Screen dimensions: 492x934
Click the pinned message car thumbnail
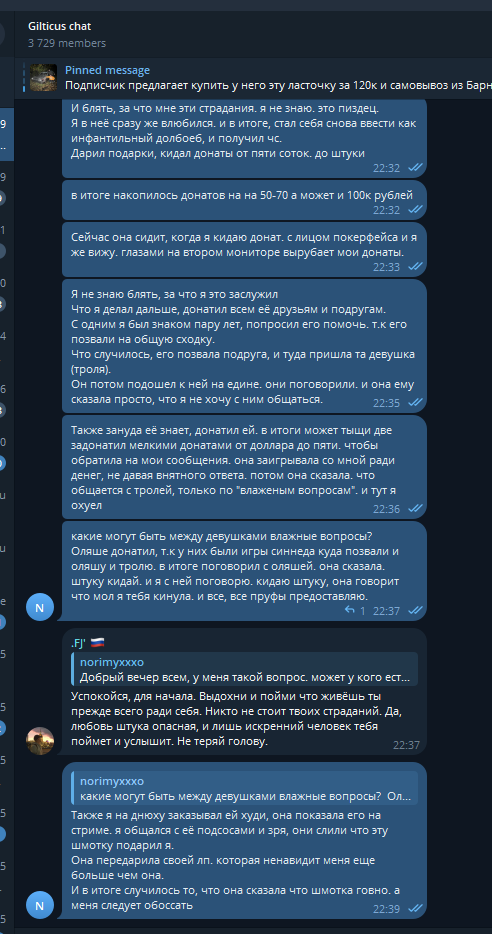(x=43, y=77)
